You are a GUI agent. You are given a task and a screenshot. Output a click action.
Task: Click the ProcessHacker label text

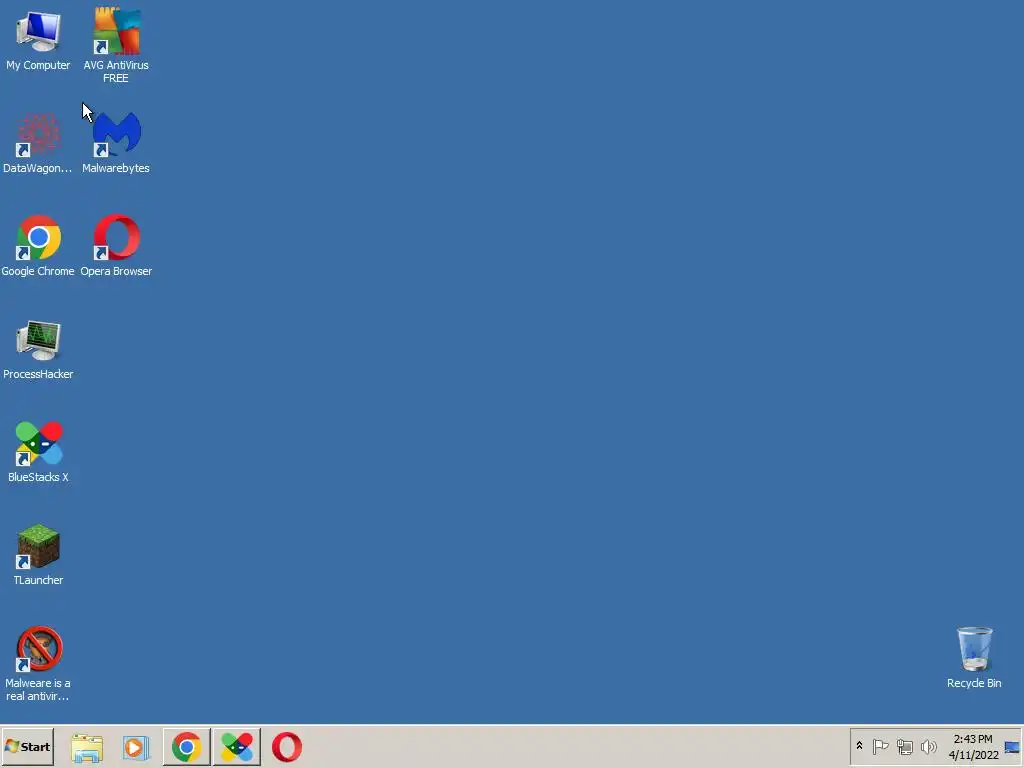point(39,374)
